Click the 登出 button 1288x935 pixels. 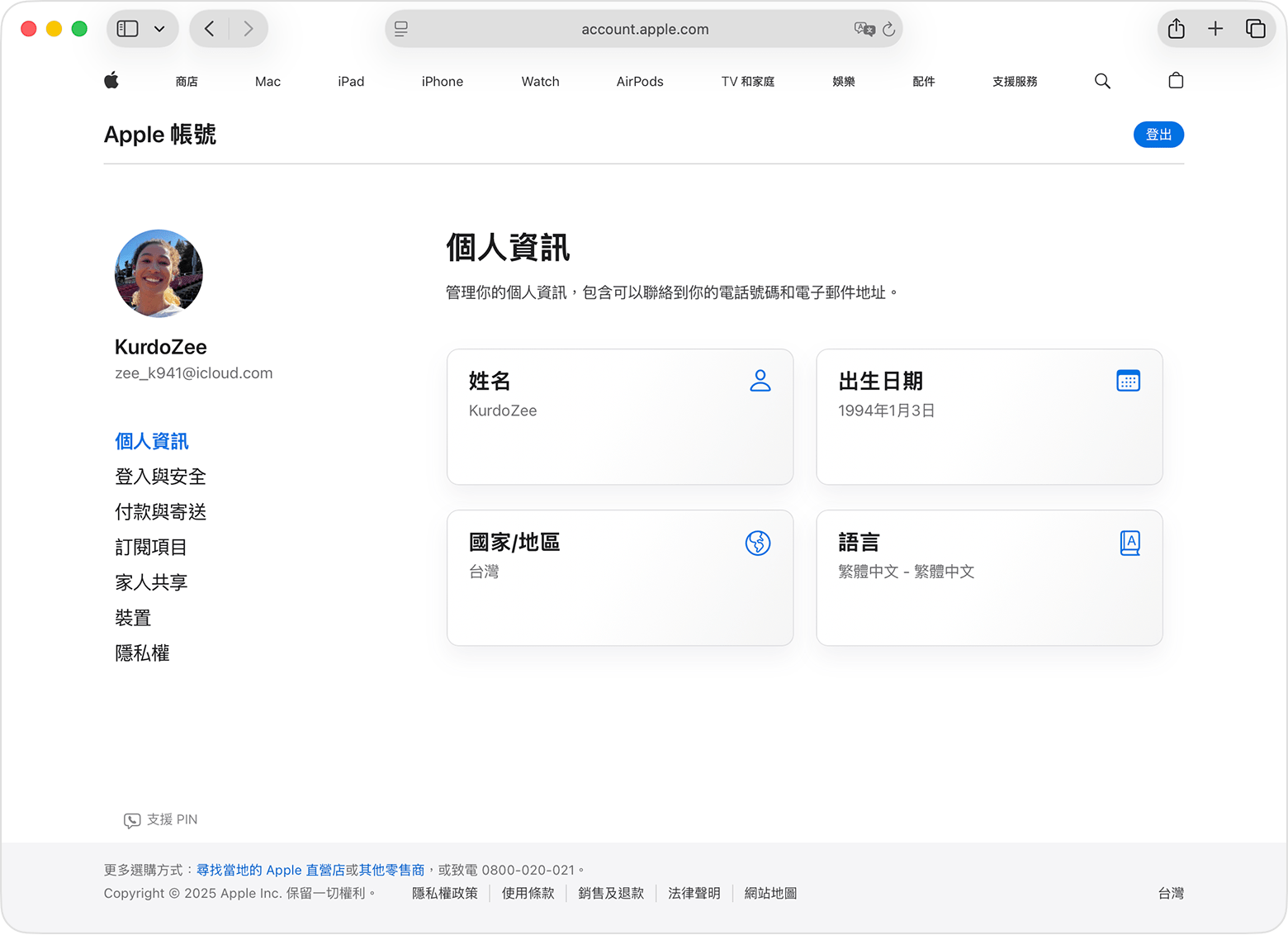(1158, 135)
